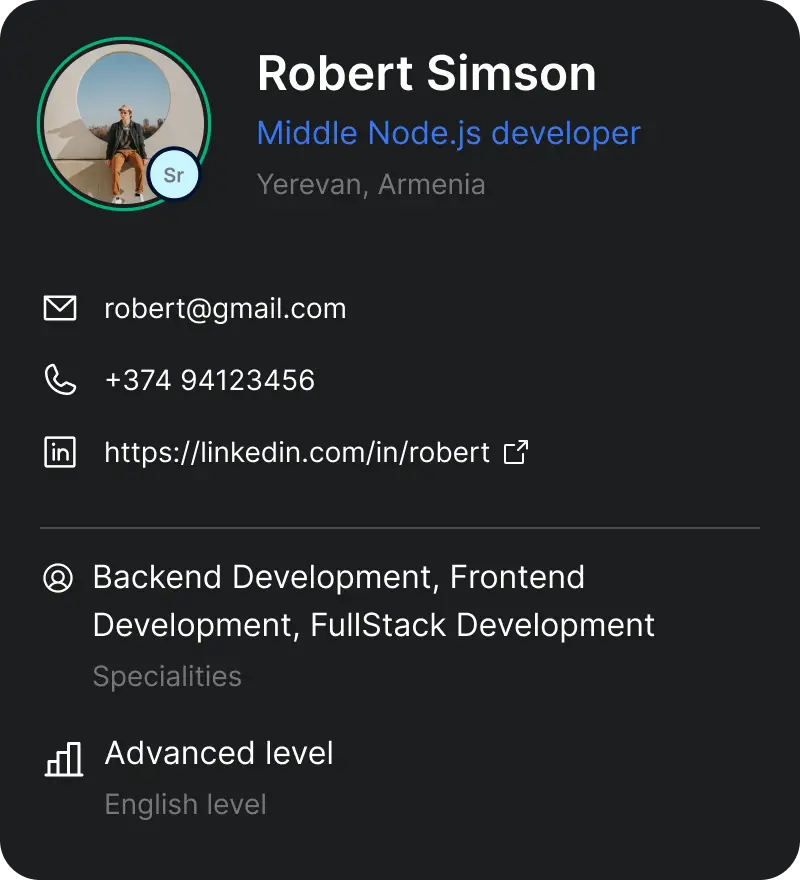Click the Advanced level text
Image resolution: width=800 pixels, height=880 pixels.
coord(219,753)
